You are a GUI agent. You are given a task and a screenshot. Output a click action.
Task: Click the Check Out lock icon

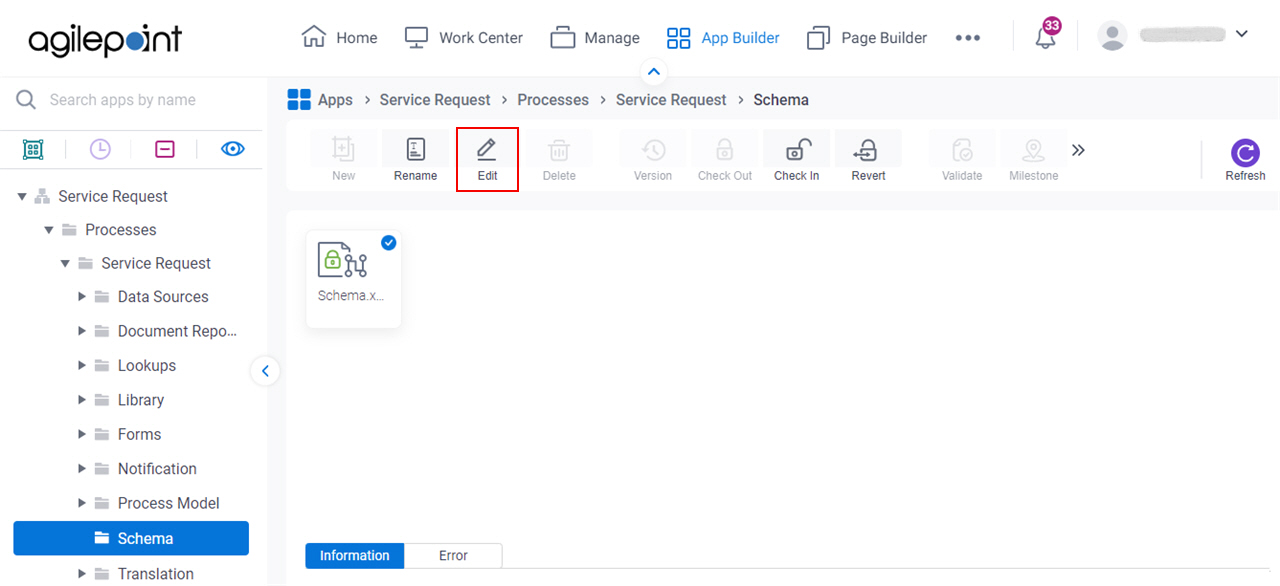(x=725, y=150)
